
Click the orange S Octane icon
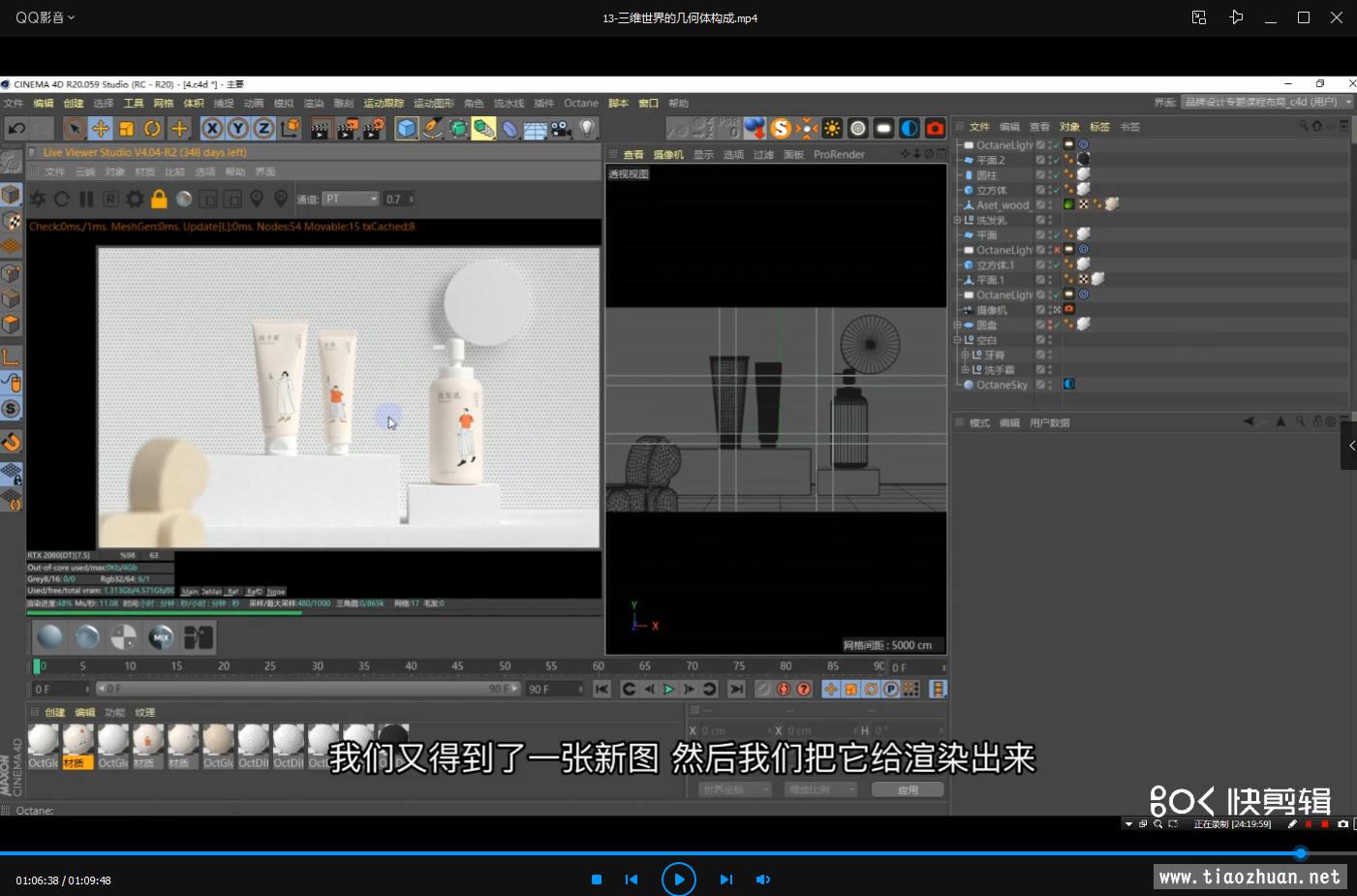pyautogui.click(x=781, y=128)
